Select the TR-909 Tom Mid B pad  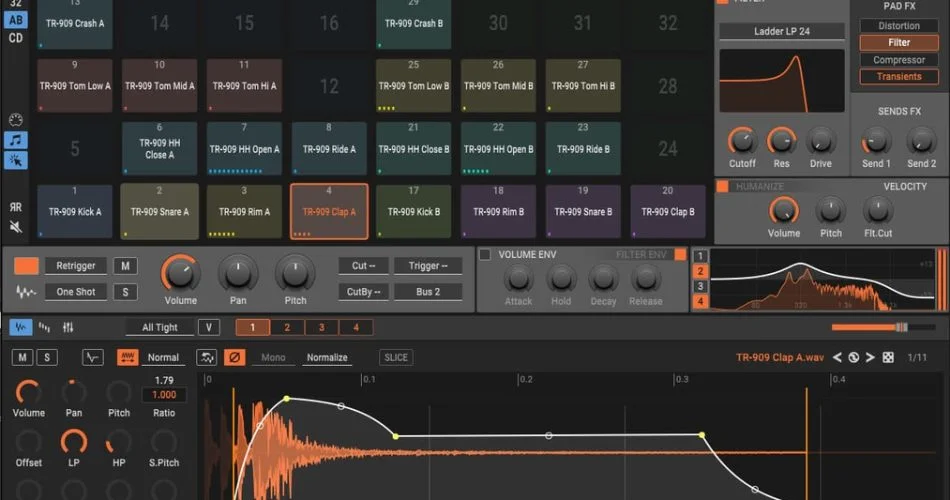click(x=498, y=85)
